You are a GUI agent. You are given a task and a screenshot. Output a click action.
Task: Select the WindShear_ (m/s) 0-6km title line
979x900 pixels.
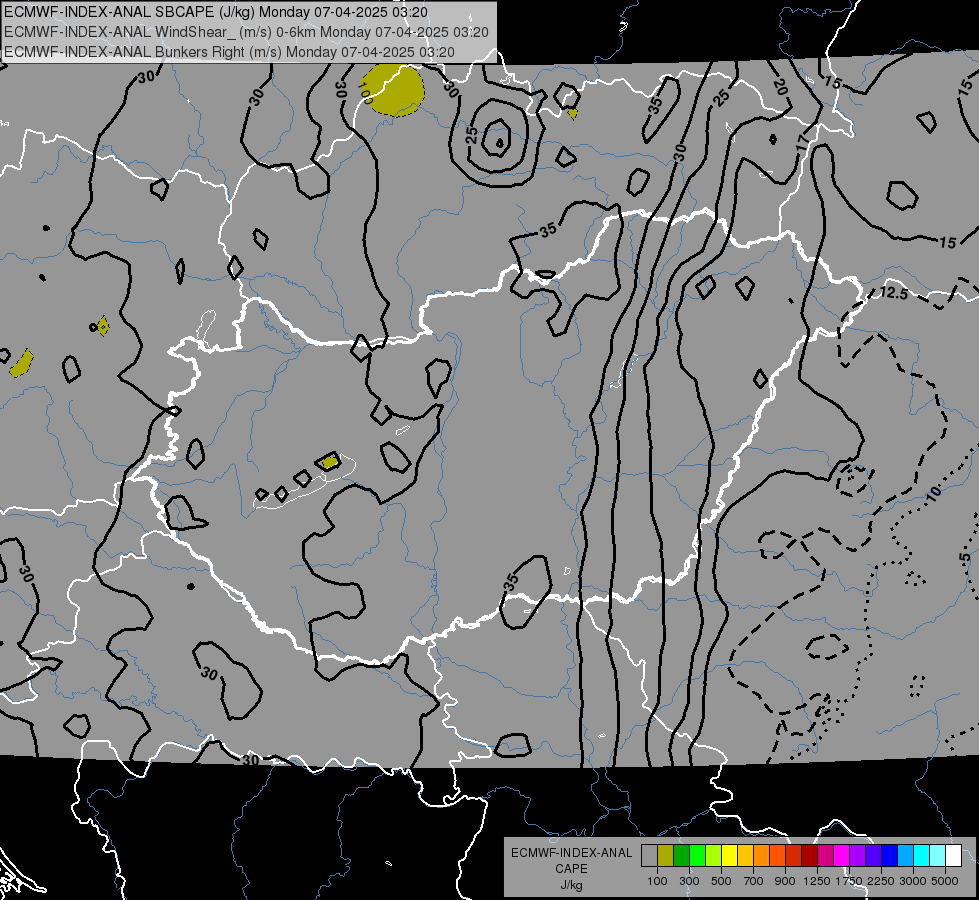click(x=246, y=32)
